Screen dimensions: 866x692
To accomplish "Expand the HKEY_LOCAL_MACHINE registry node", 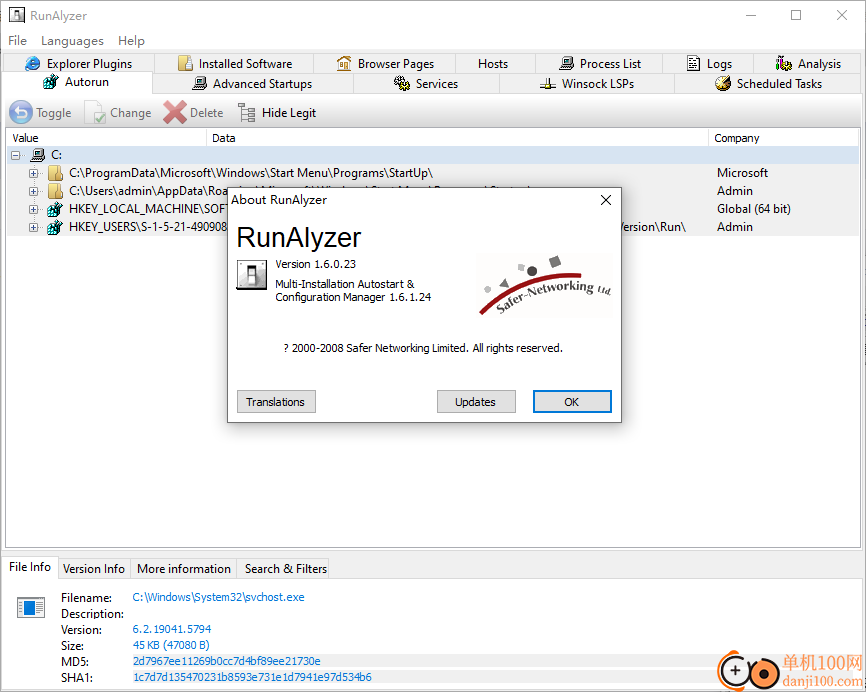I will (34, 209).
